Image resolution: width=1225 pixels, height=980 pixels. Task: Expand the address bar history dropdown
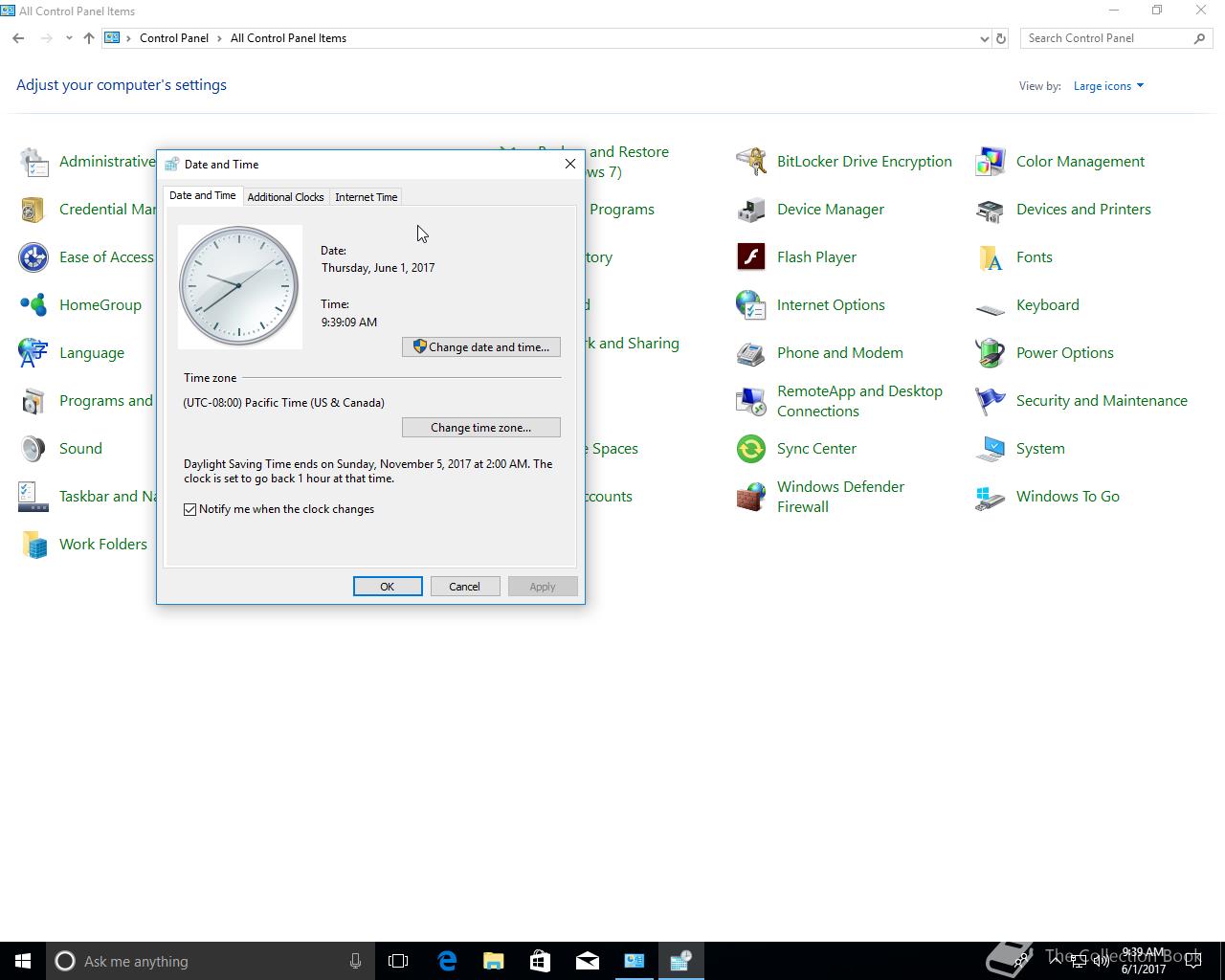point(984,38)
